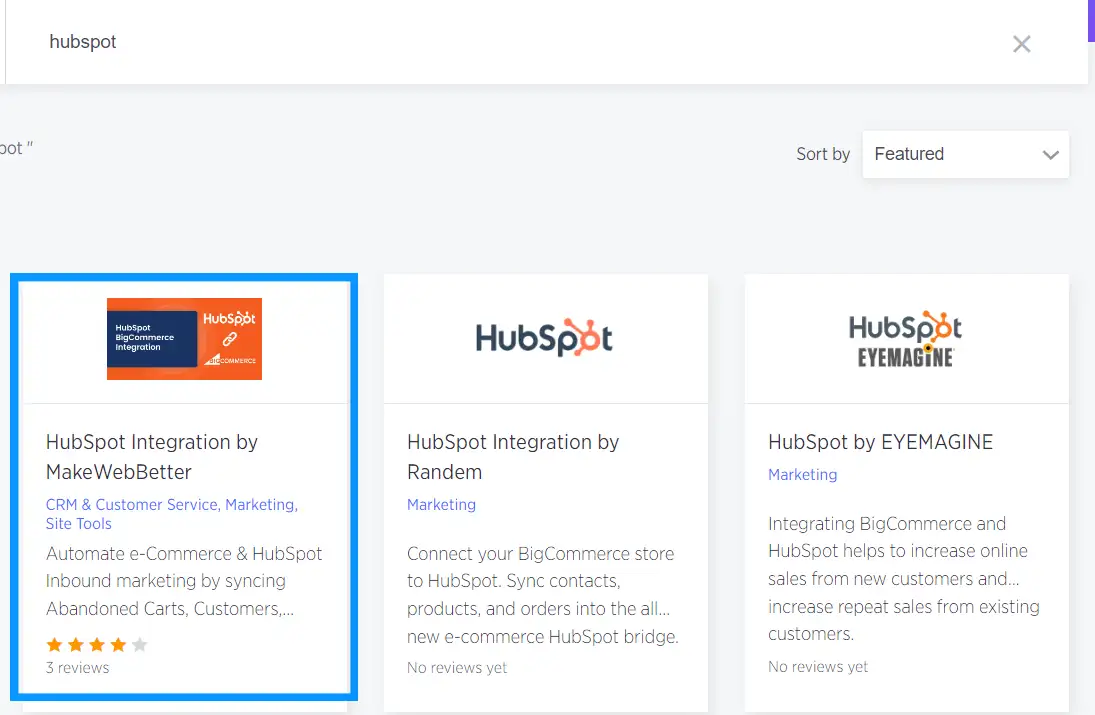Click the first orange rating star
Screen dimensions: 1095x715
(54, 645)
